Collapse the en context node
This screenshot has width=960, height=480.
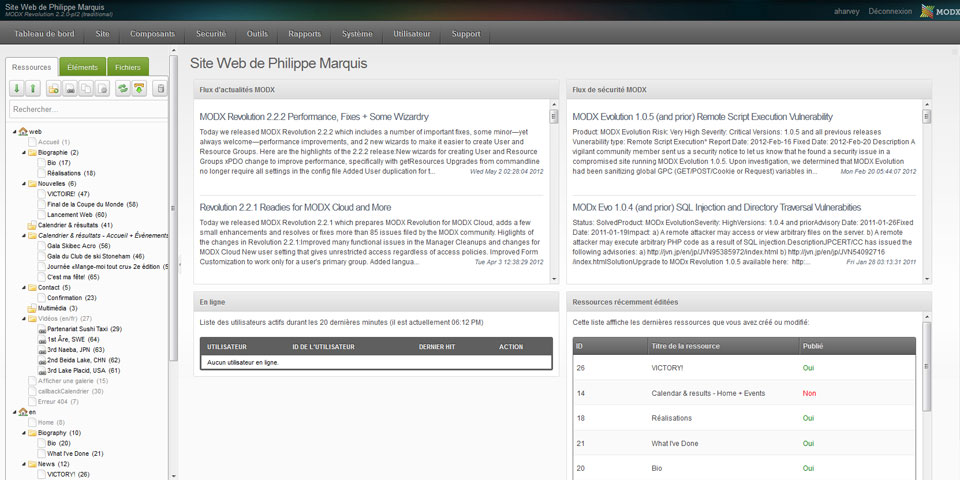(15, 412)
